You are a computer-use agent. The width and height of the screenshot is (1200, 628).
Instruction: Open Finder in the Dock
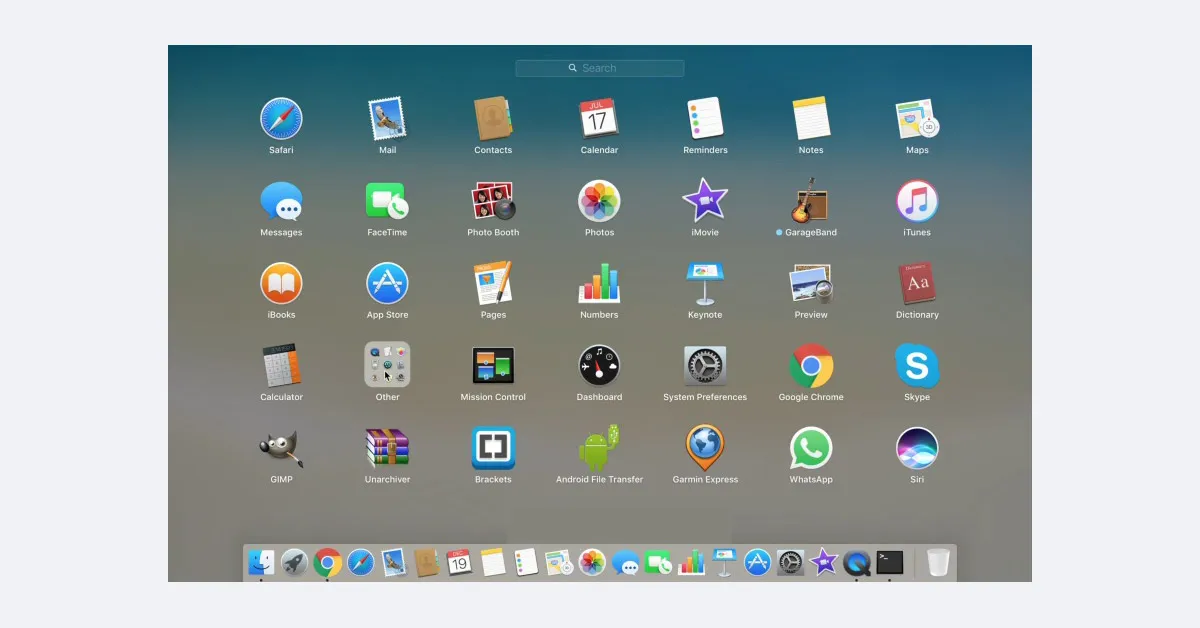pos(262,562)
